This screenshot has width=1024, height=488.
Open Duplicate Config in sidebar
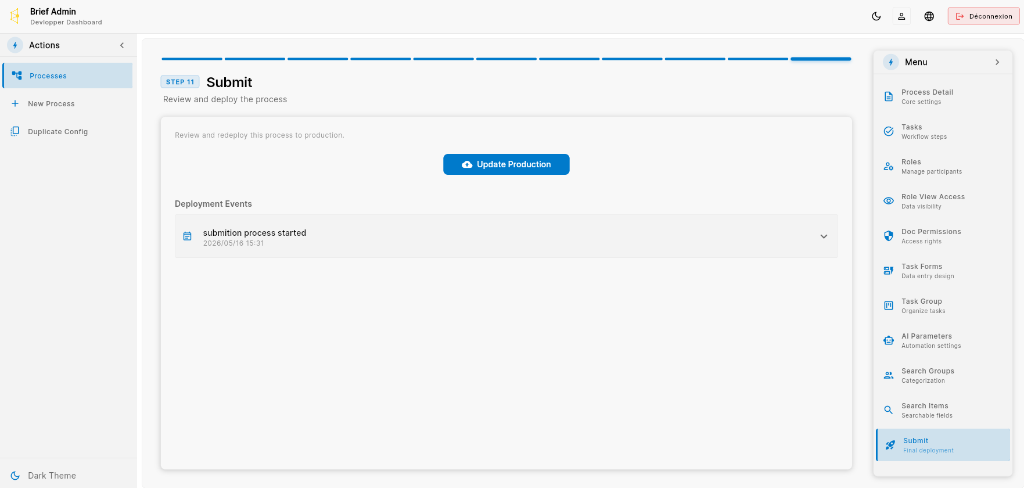coord(67,131)
